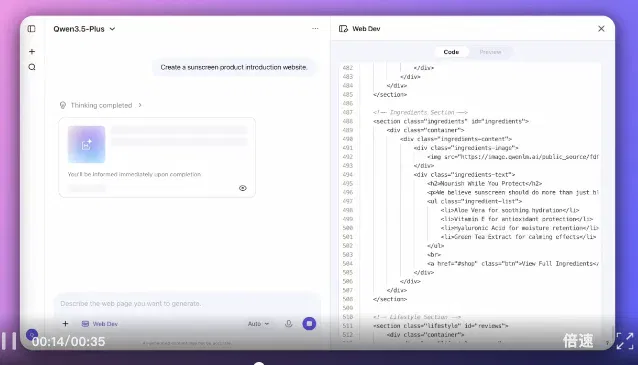Click the microphone voice input icon
Viewport: 638px width, 365px height.
point(288,324)
